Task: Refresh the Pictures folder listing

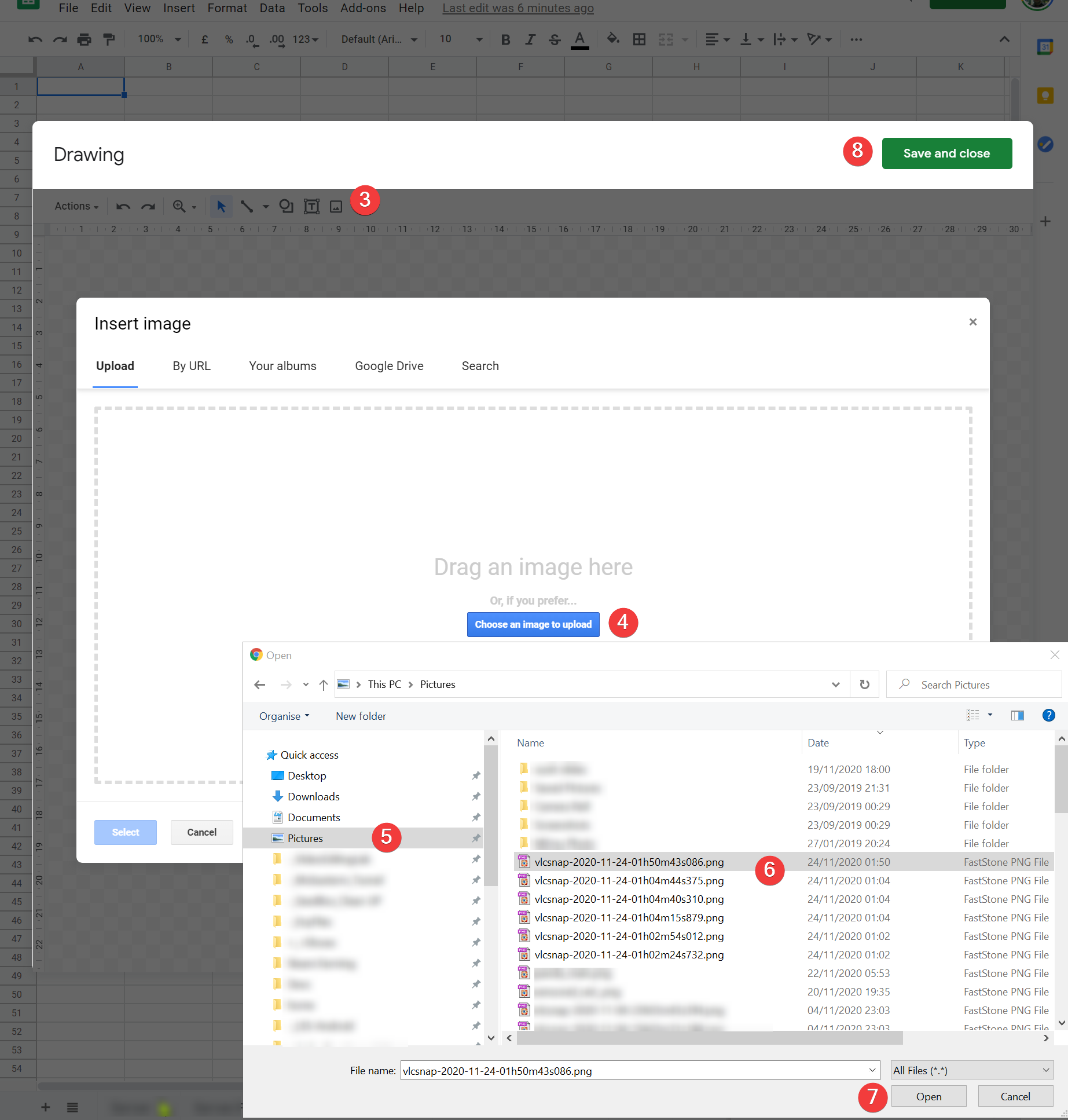Action: tap(864, 685)
